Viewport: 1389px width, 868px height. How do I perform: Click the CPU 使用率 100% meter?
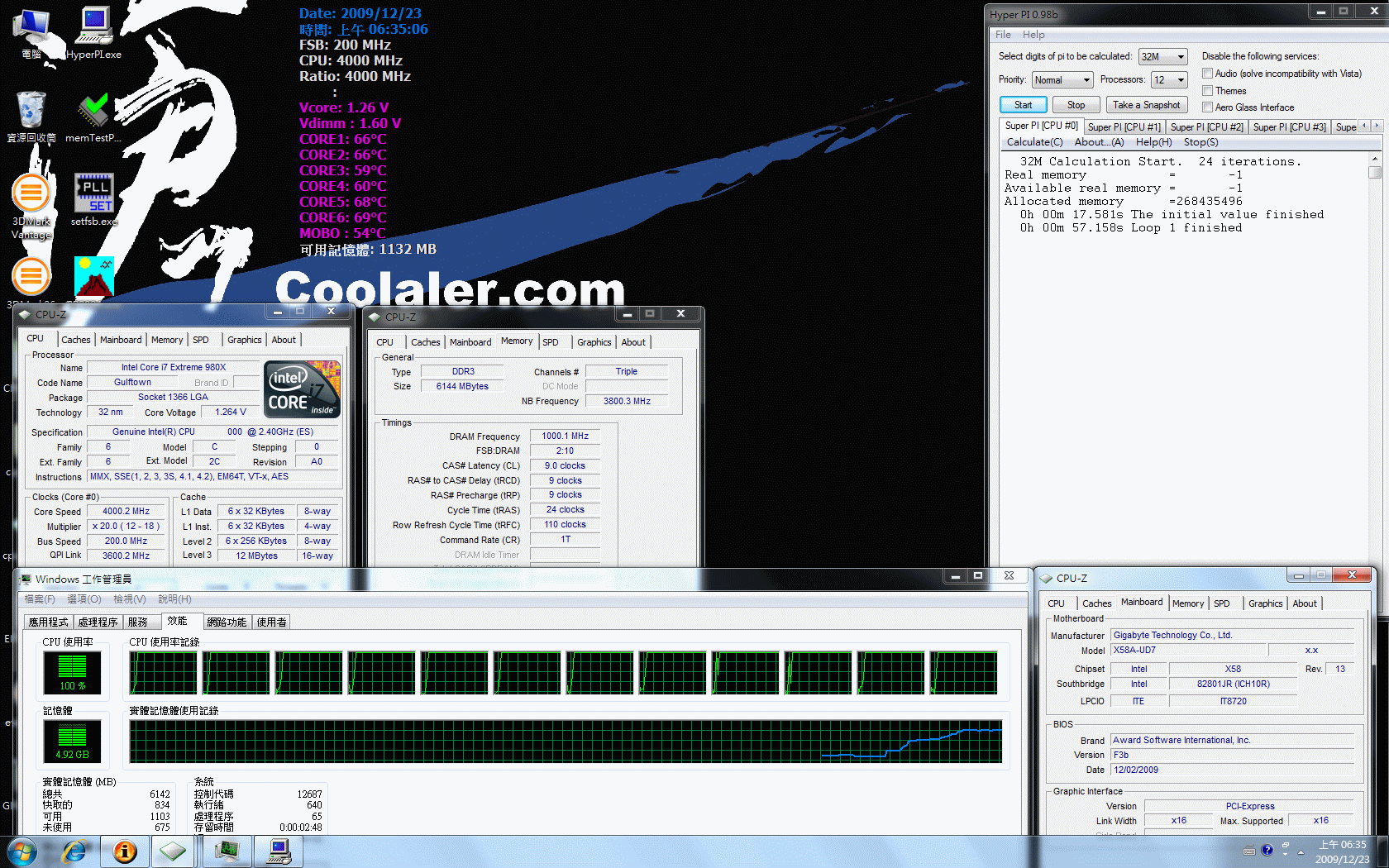point(72,672)
